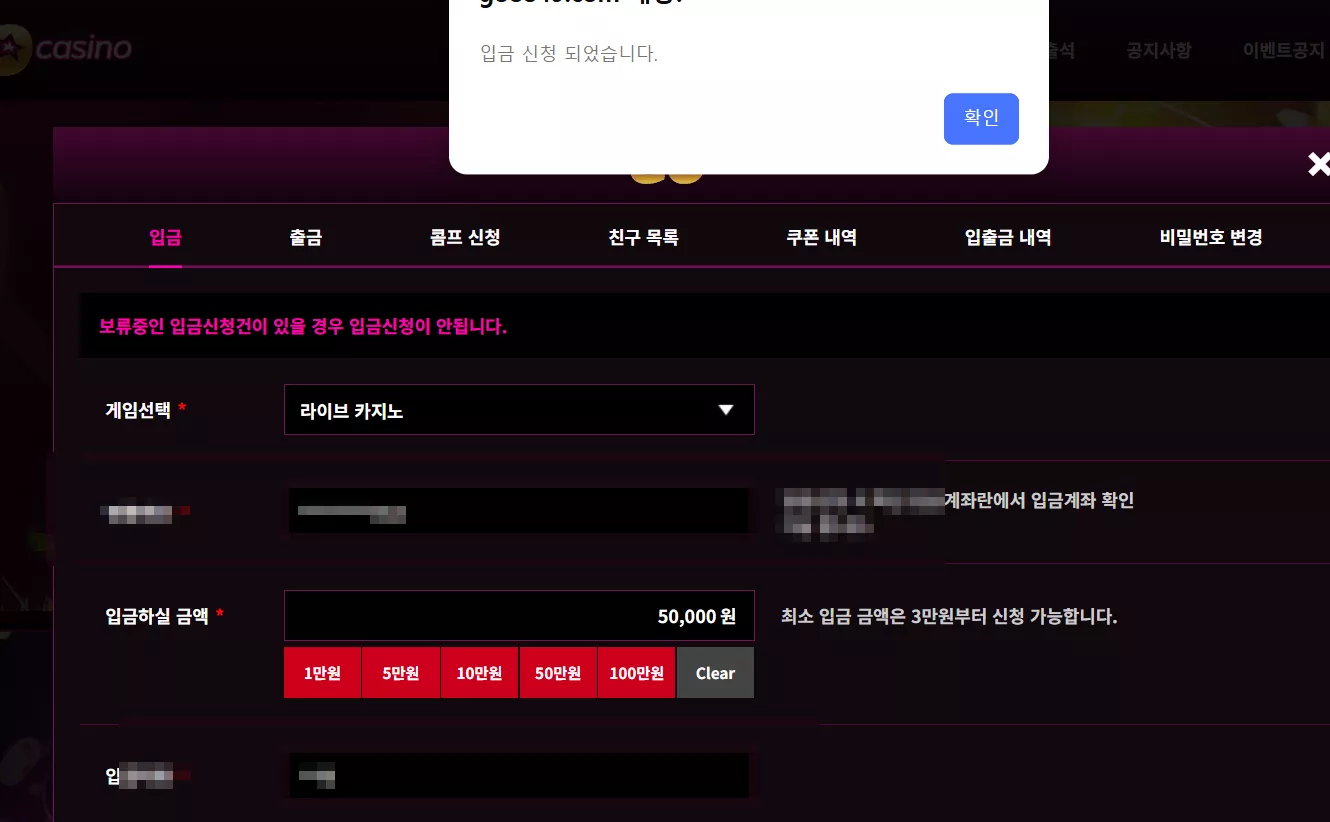Screen dimensions: 1330x822
Task: Click the casino logo at top left
Action: click(66, 48)
